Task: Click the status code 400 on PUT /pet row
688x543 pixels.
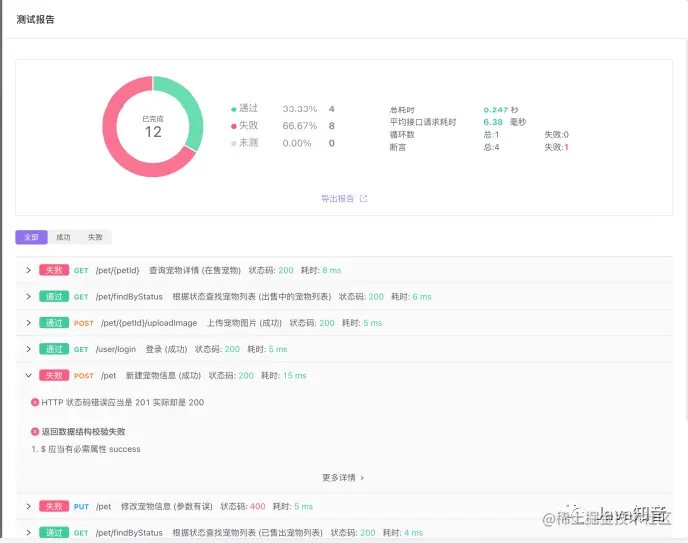Action: (x=258, y=506)
